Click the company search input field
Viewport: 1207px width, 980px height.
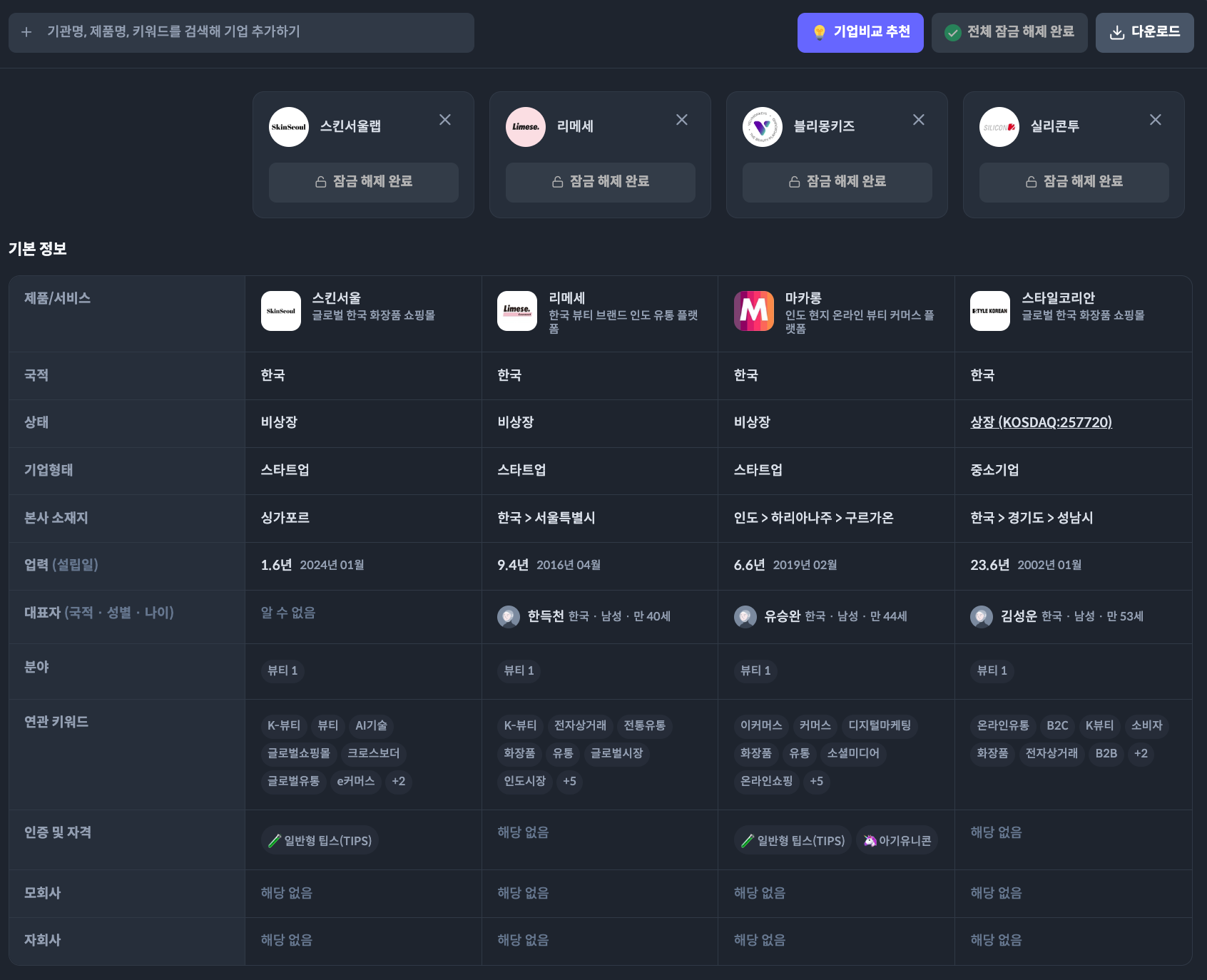pyautogui.click(x=241, y=32)
